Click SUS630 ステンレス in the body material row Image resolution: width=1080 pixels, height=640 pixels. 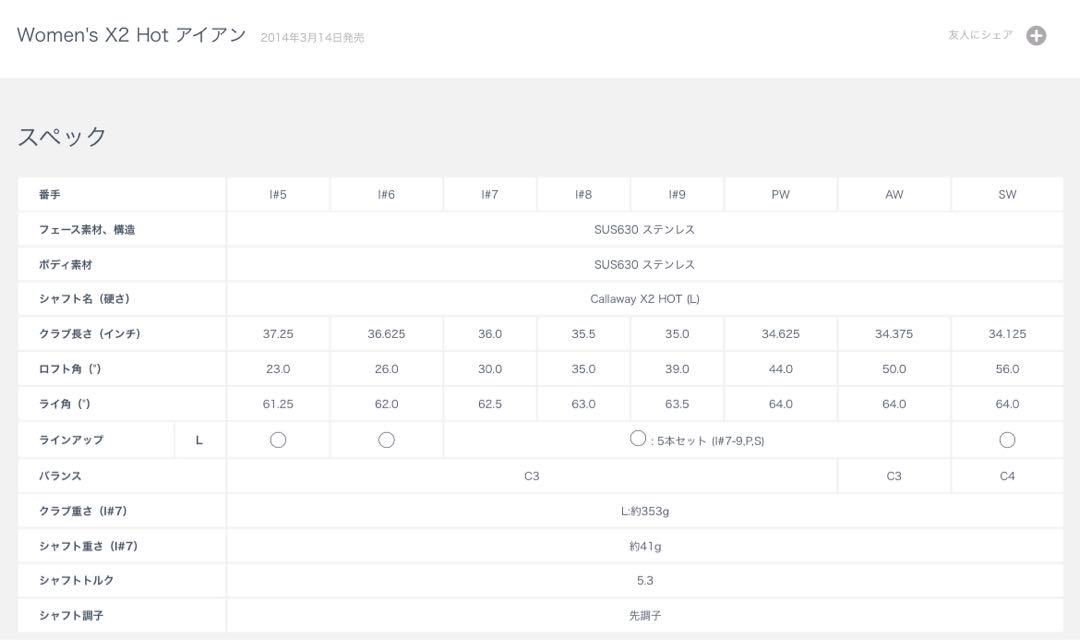click(645, 265)
